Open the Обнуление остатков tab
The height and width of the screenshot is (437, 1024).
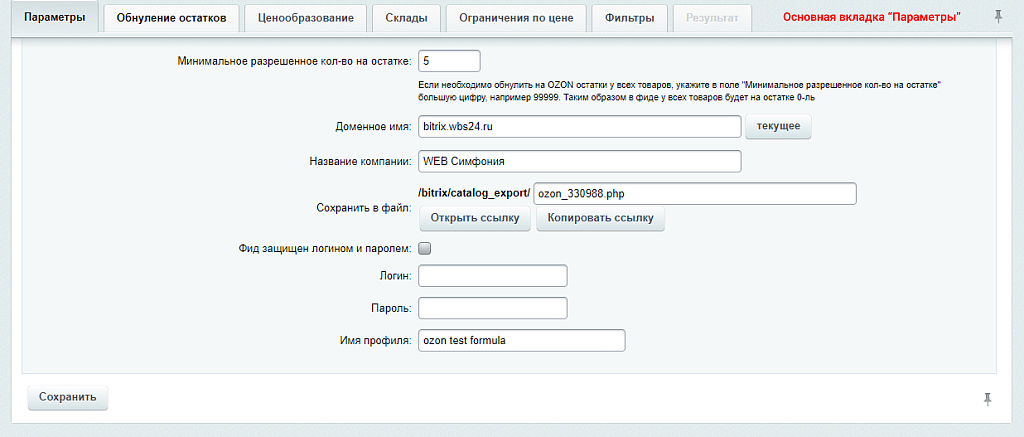click(172, 18)
